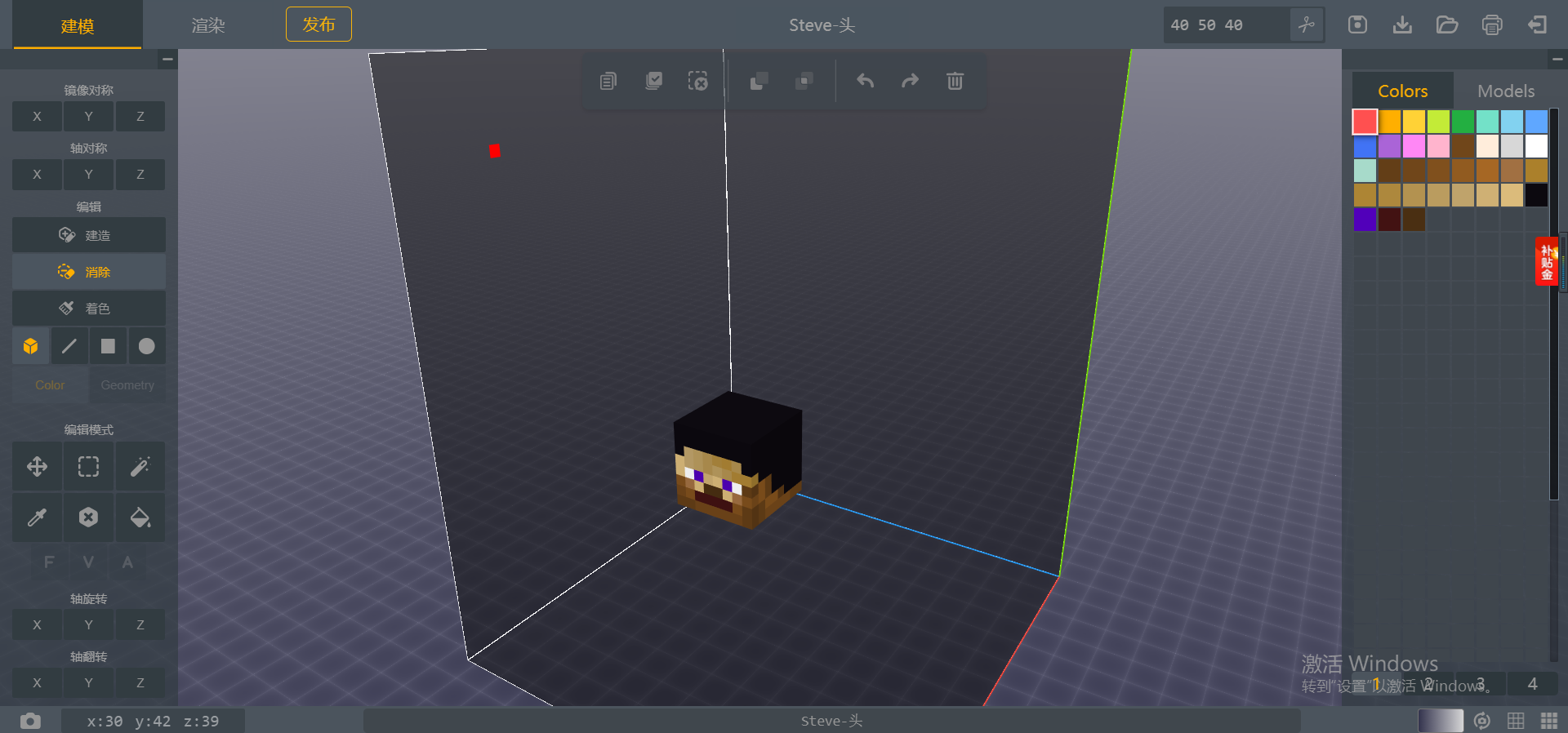Toggle Z under 镜像对称

(140, 117)
